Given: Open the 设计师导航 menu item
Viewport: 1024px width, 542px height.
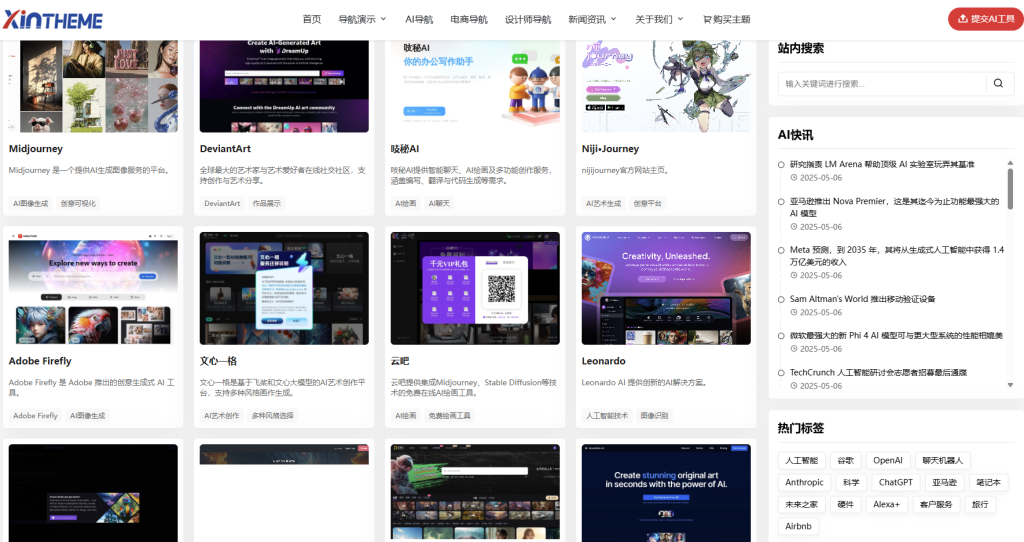Looking at the screenshot, I should (x=528, y=20).
